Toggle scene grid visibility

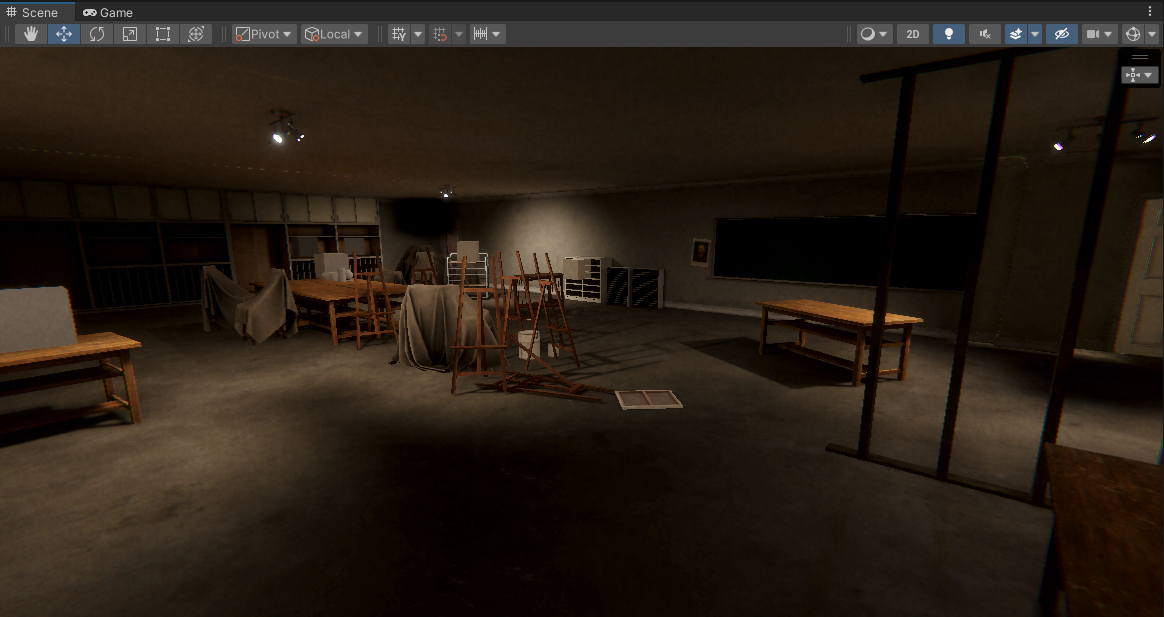pos(399,34)
